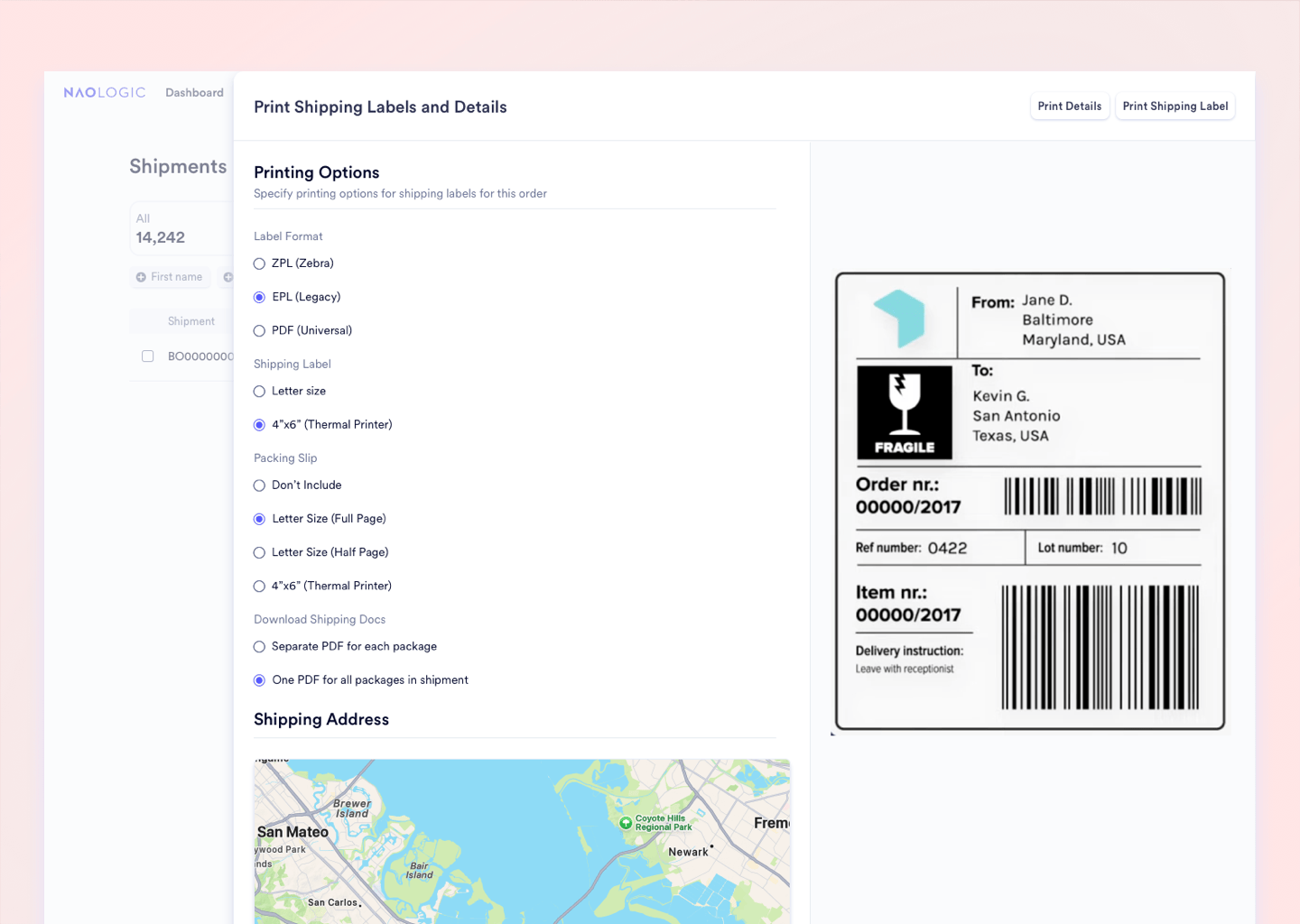
Task: Select the All 14,242 shipments tab
Action: click(x=181, y=228)
